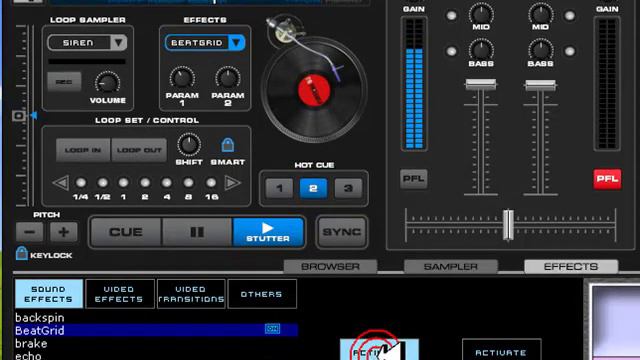Open the Others effects tab
Image resolution: width=640 pixels, height=360 pixels.
(262, 294)
